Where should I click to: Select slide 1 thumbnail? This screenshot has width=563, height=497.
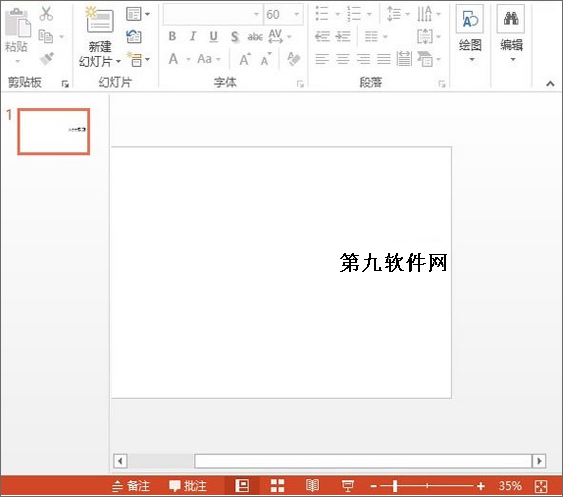(54, 131)
